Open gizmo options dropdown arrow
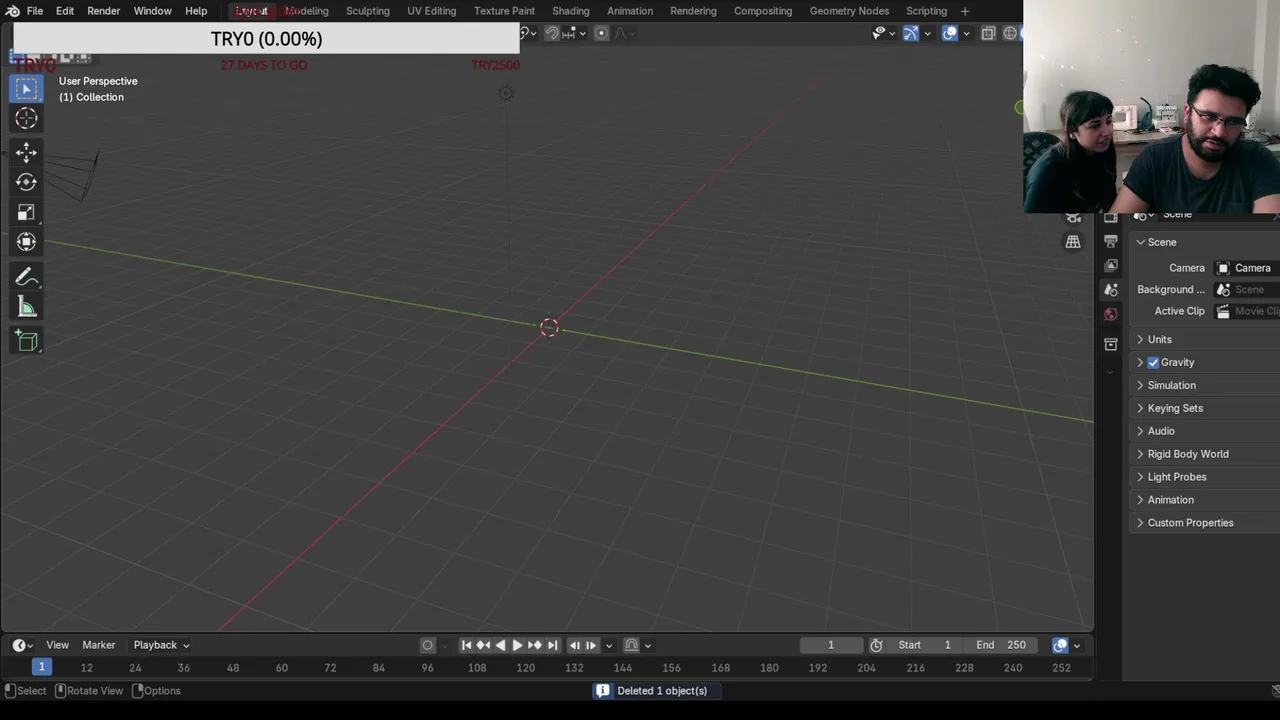The image size is (1280, 720). pos(927,33)
